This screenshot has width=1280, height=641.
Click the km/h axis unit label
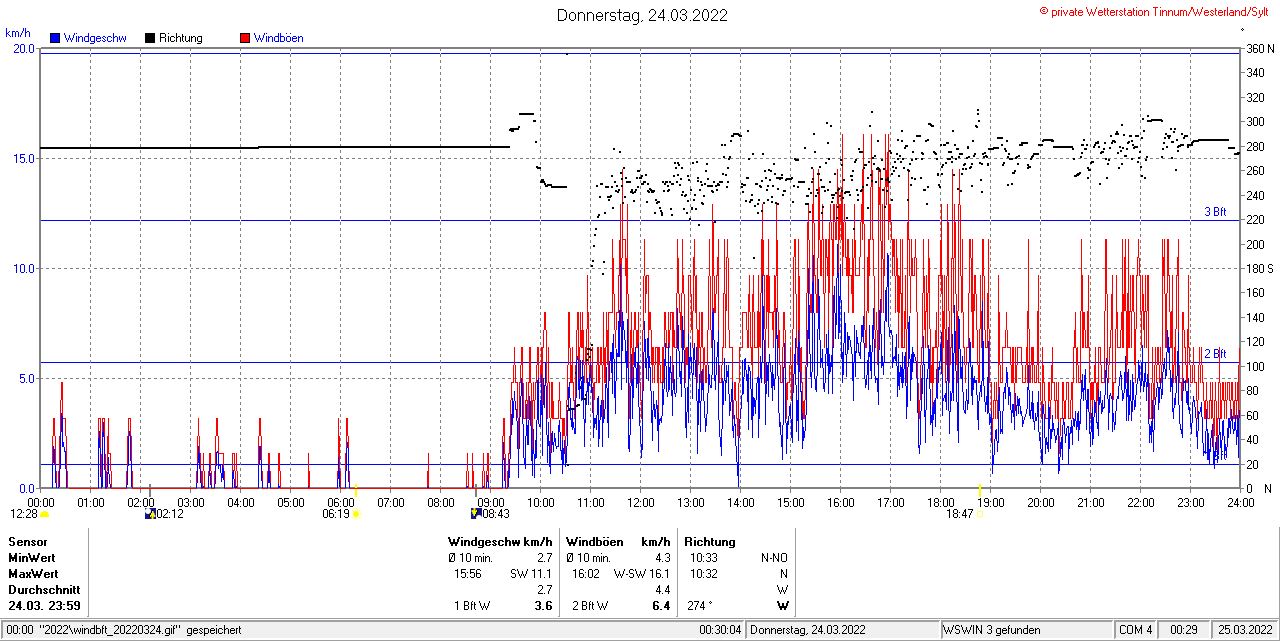(x=18, y=33)
